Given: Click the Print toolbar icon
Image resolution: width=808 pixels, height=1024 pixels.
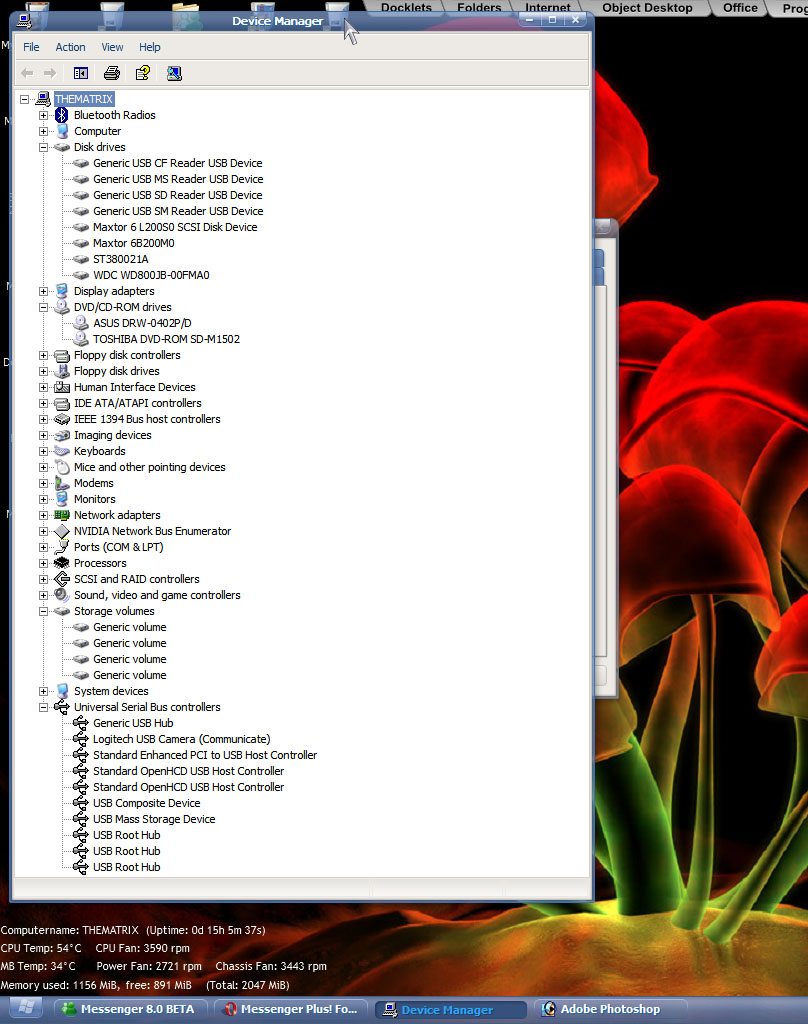Looking at the screenshot, I should click(x=112, y=73).
